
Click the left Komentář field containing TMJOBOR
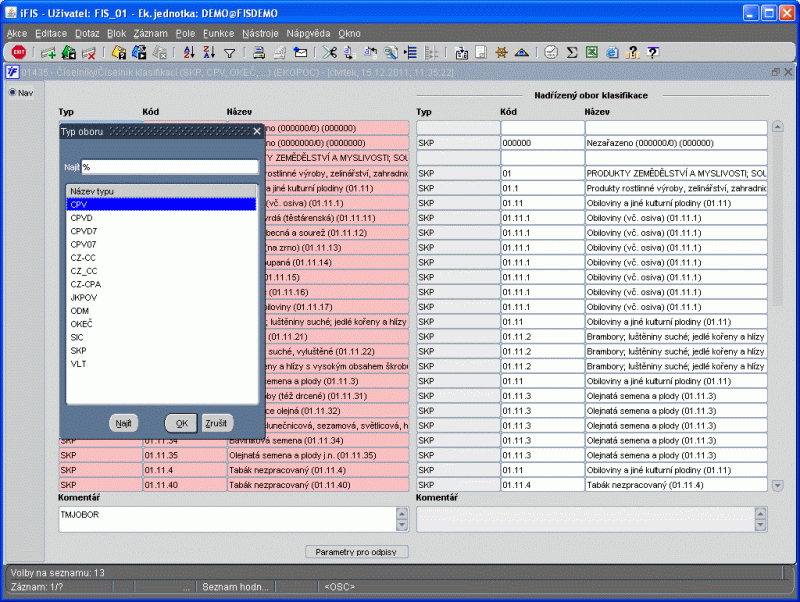227,519
